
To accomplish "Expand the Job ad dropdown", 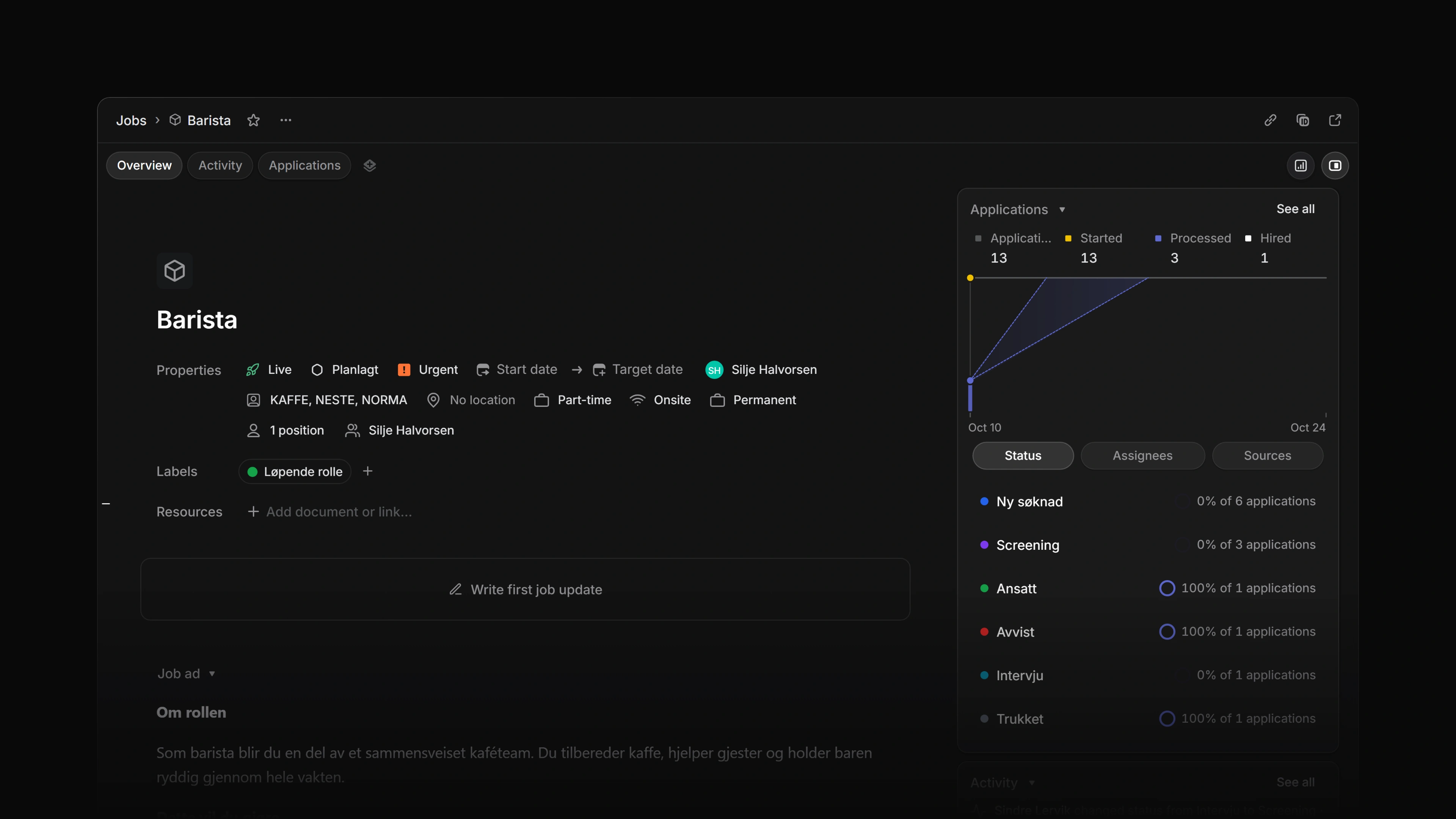I will (x=186, y=674).
